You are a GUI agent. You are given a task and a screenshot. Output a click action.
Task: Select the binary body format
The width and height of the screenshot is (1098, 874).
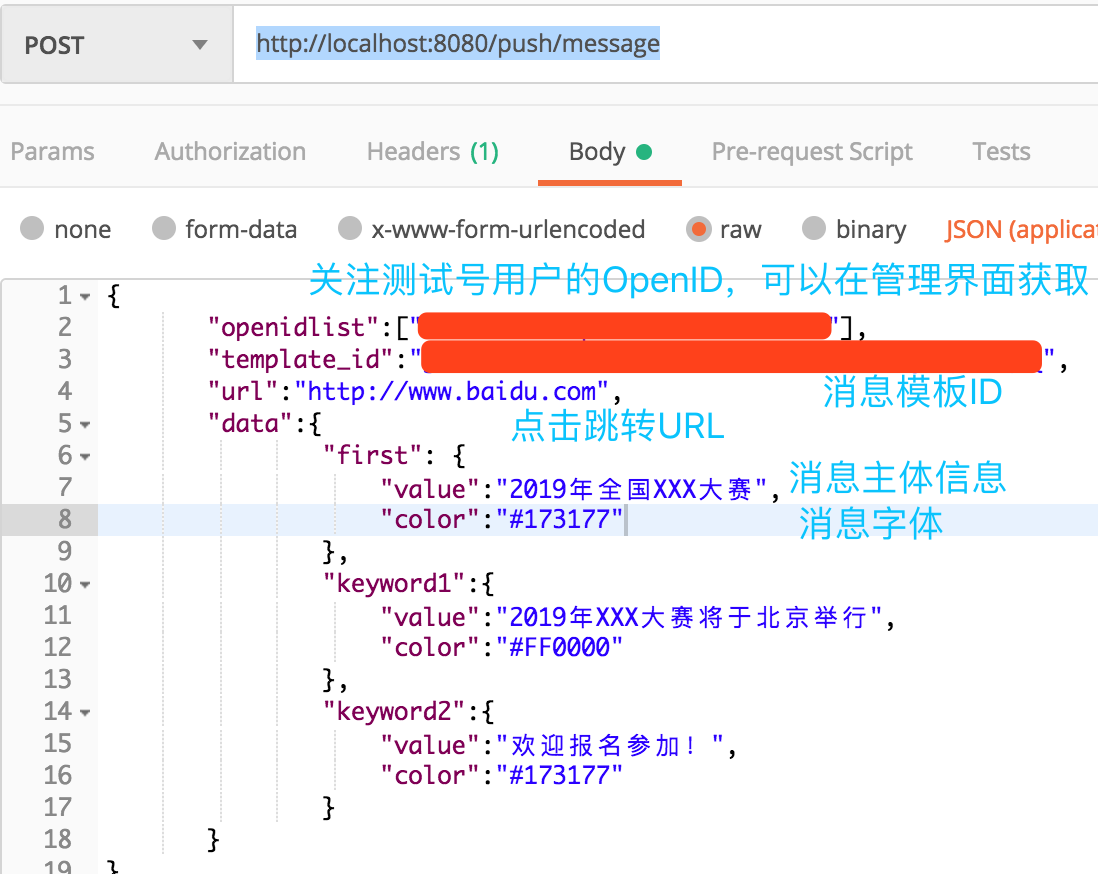click(x=854, y=229)
